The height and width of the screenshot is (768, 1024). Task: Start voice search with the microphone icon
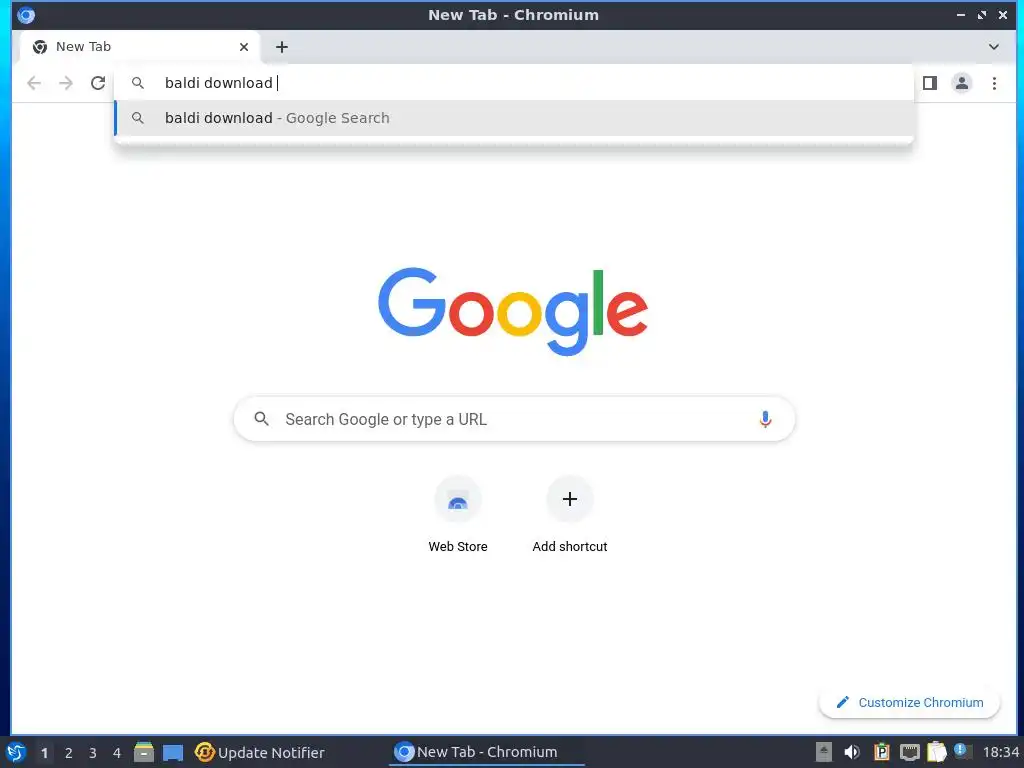click(x=765, y=419)
